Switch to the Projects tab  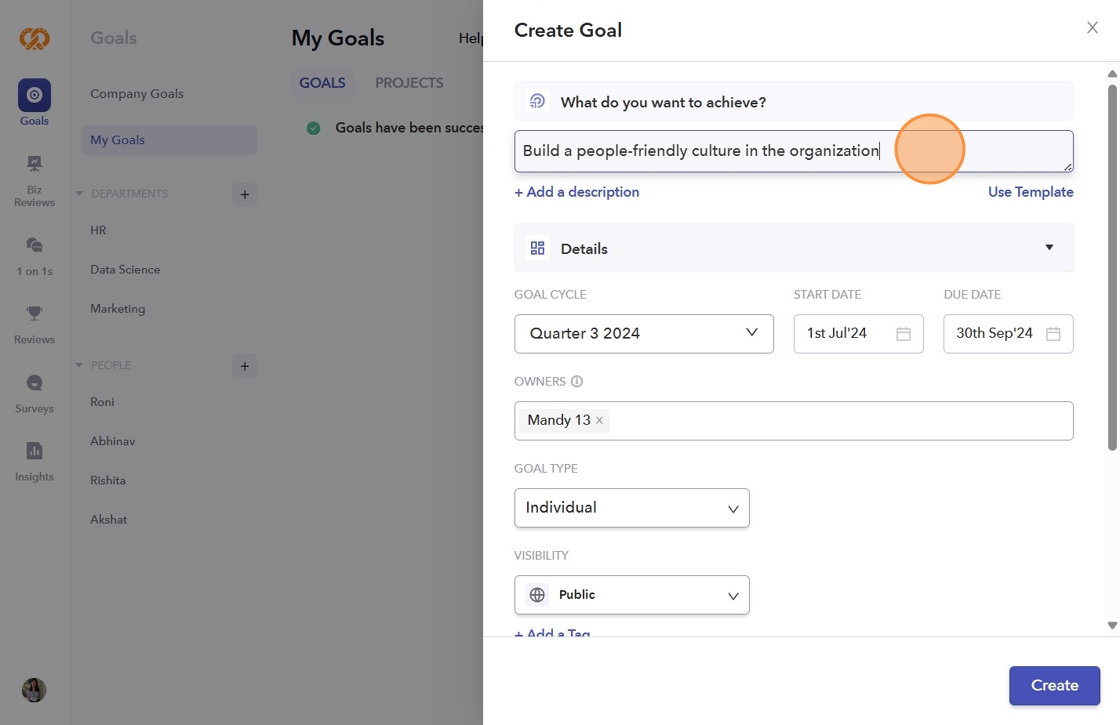click(409, 83)
